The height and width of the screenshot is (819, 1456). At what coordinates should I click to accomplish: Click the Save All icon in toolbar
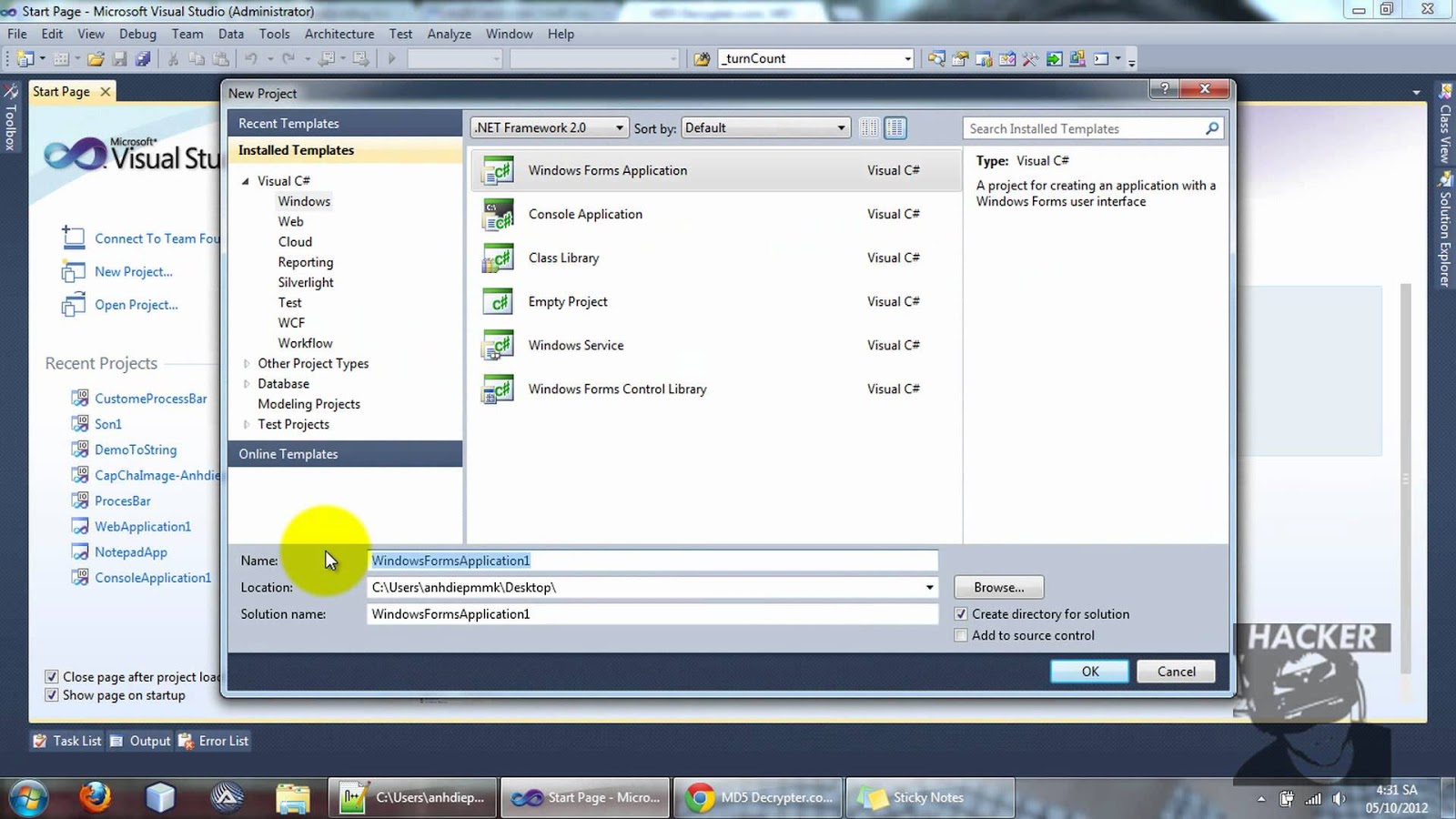tap(143, 58)
